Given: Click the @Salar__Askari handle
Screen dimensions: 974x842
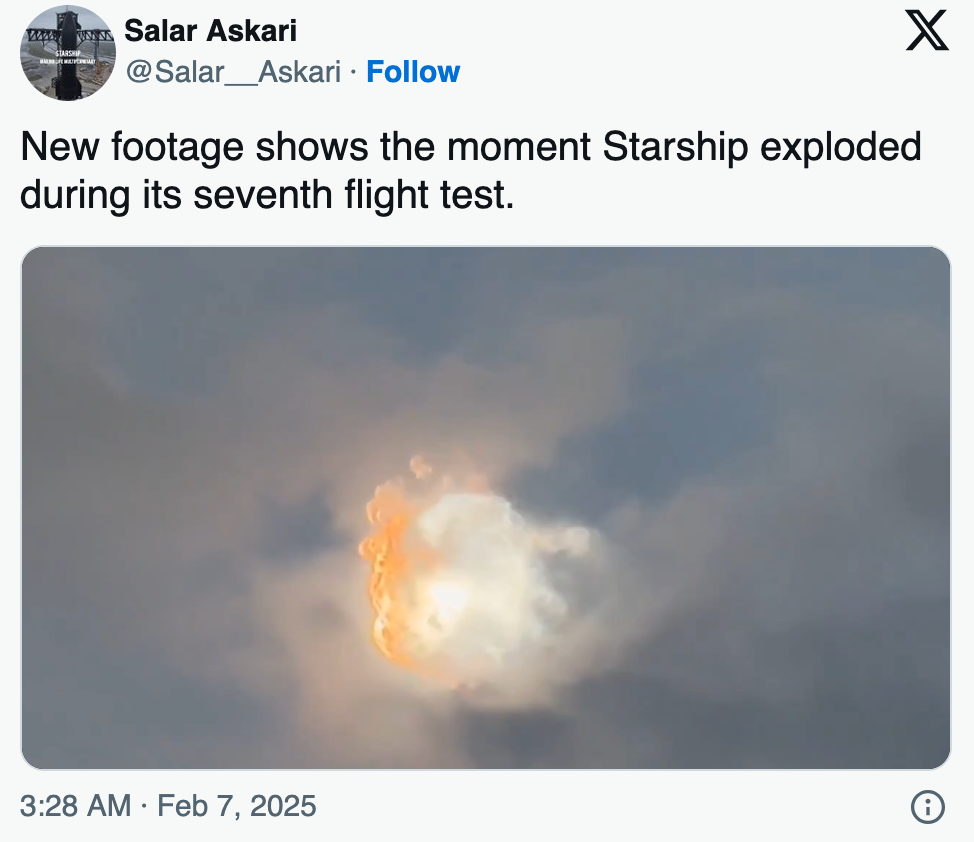Looking at the screenshot, I should [233, 72].
